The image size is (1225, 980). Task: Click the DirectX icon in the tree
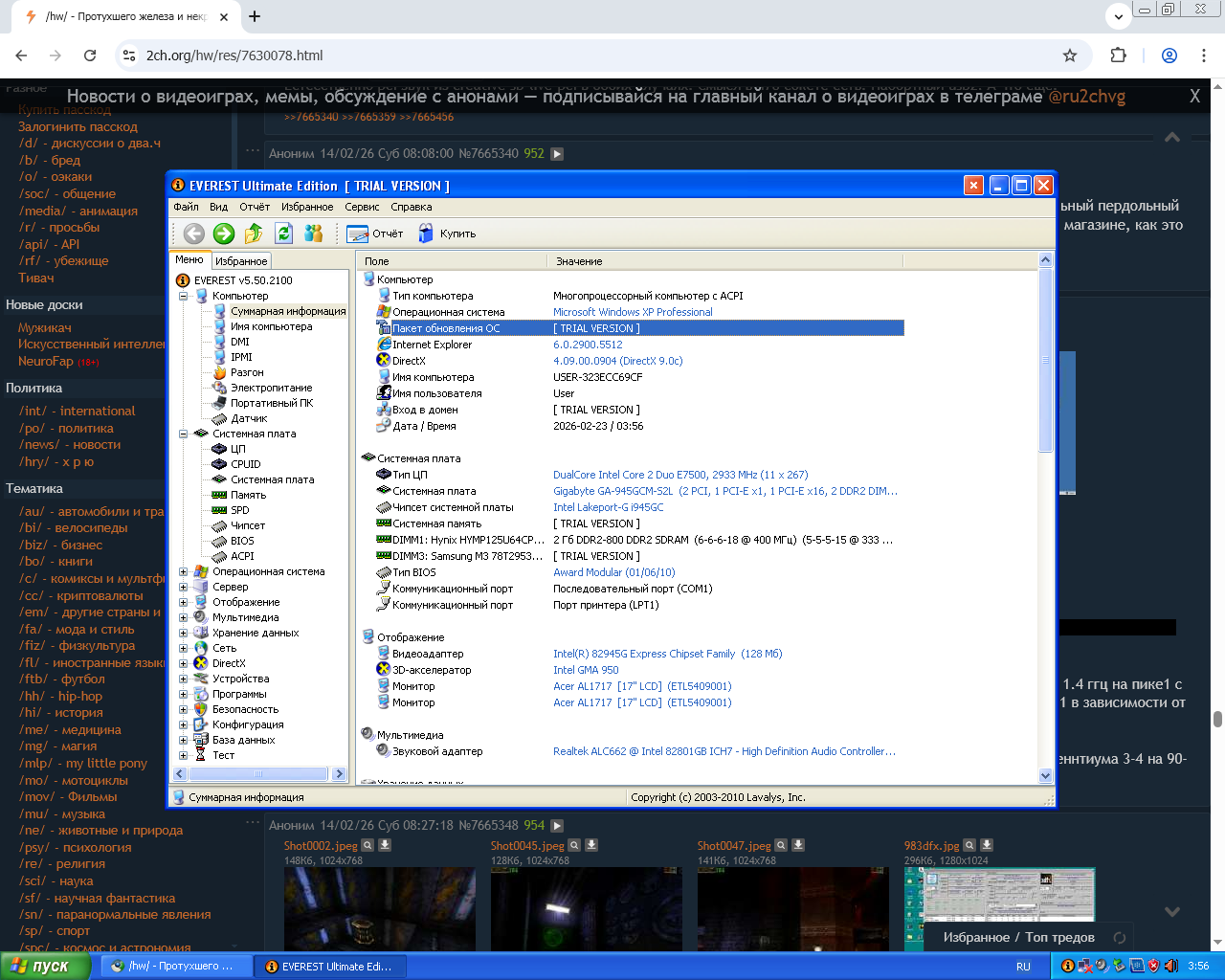tap(201, 663)
